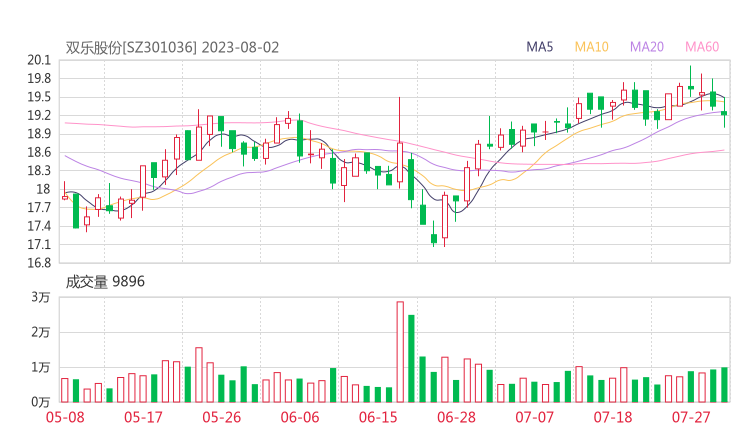Click the 05-26 date label
The image size is (740, 440).
221,417
